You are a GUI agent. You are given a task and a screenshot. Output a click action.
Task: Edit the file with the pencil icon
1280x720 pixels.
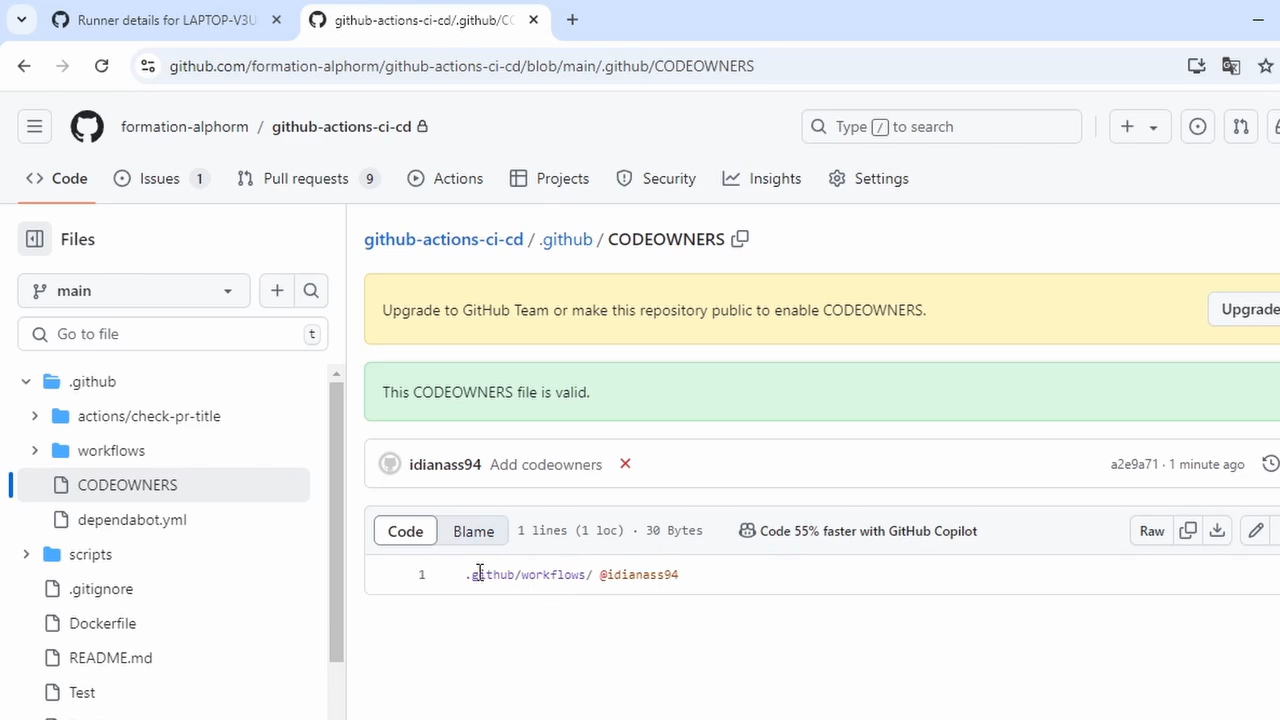pos(1255,531)
